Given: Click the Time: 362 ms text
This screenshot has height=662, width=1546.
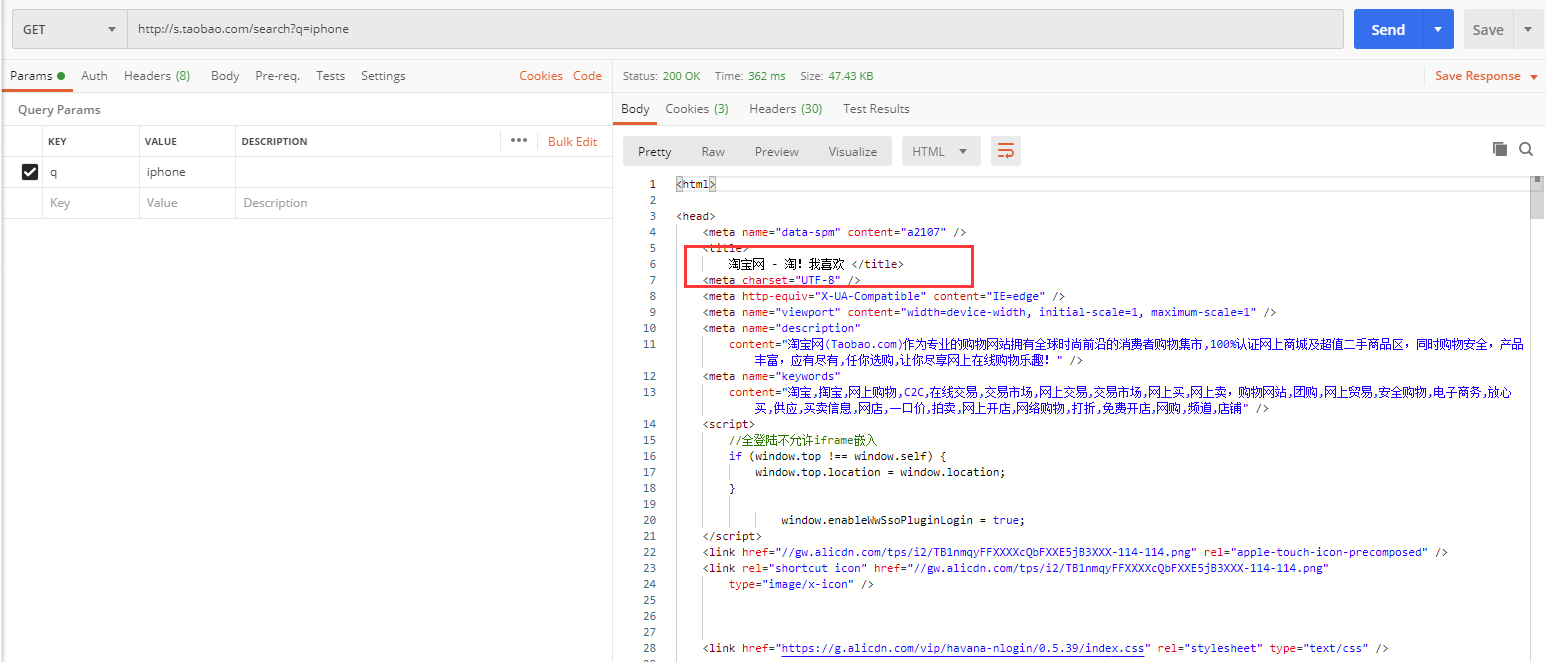Looking at the screenshot, I should (x=750, y=76).
